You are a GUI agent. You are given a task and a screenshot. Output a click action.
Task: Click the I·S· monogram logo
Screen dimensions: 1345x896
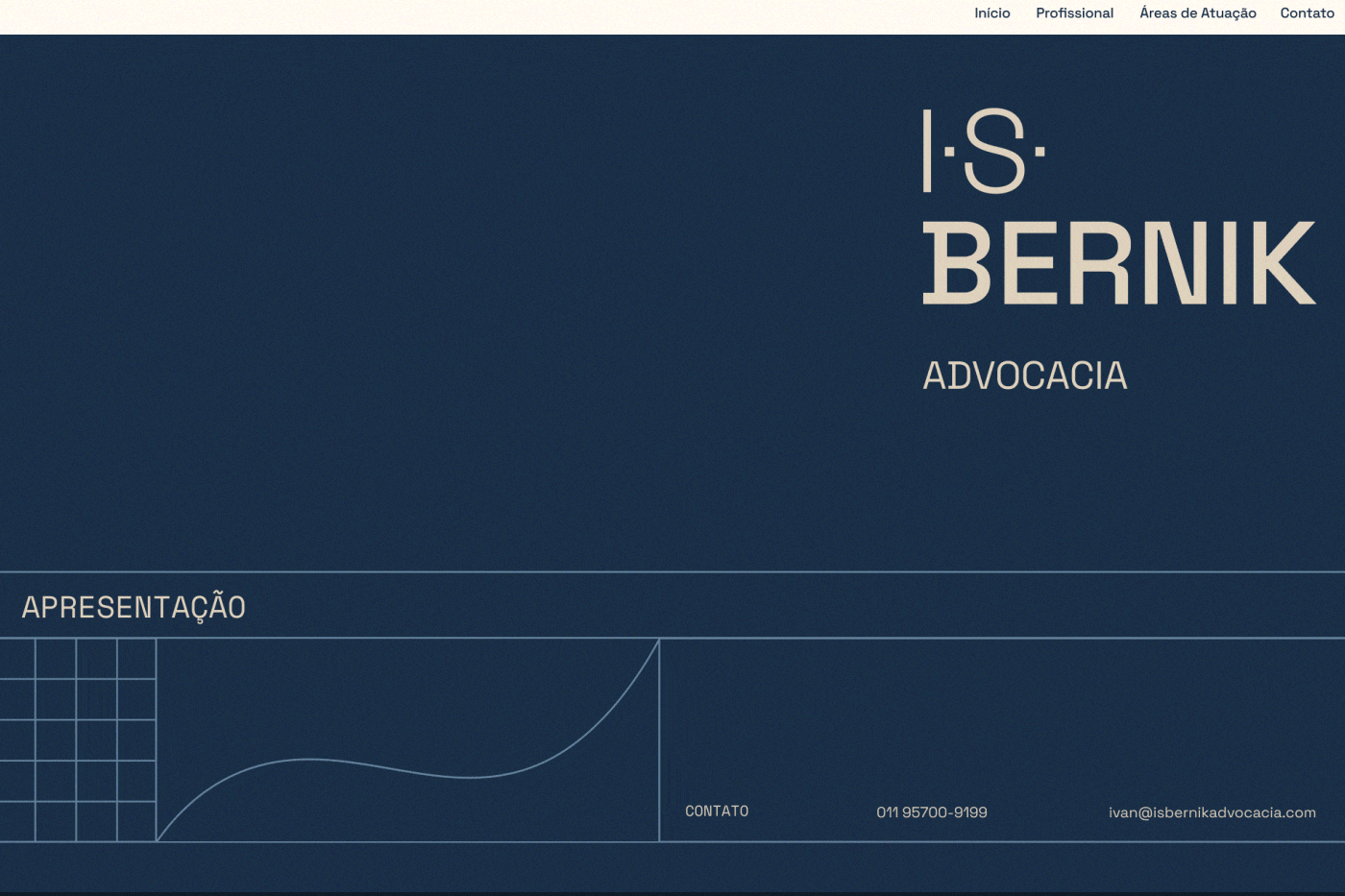(984, 151)
